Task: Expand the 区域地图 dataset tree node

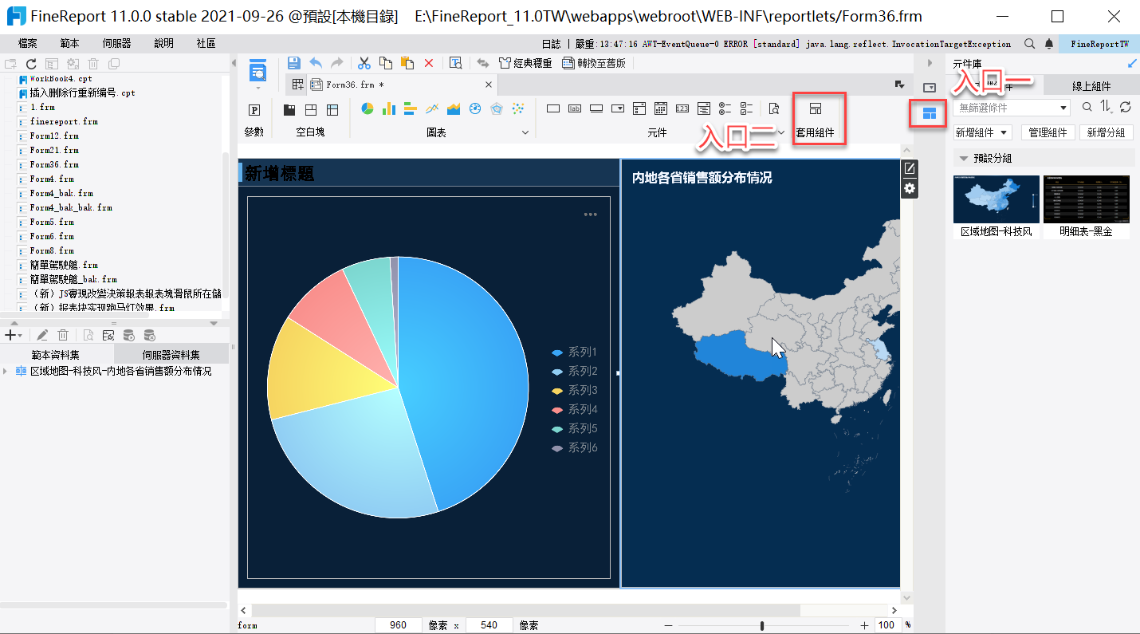Action: click(6, 372)
